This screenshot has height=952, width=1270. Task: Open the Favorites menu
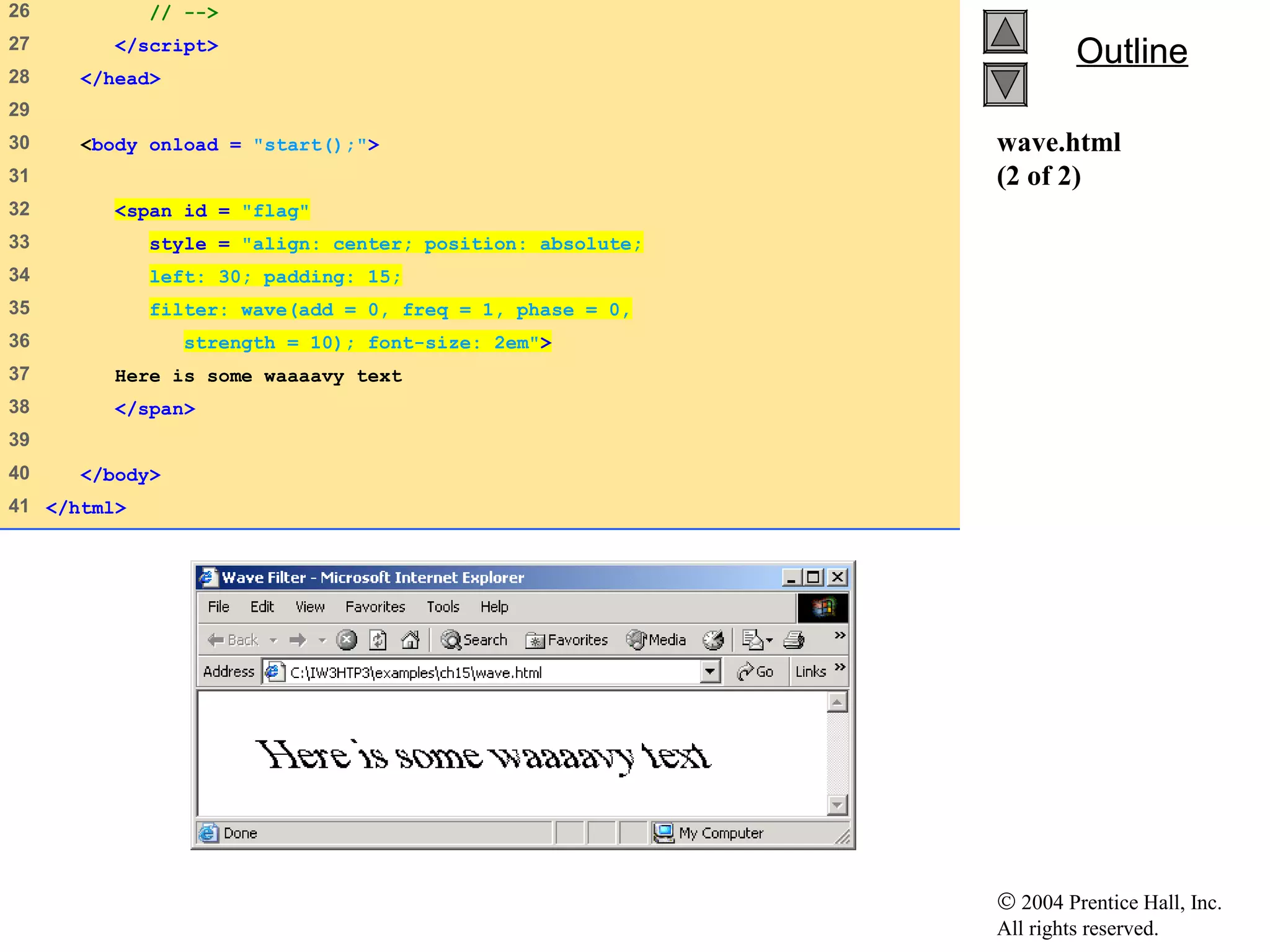(375, 607)
